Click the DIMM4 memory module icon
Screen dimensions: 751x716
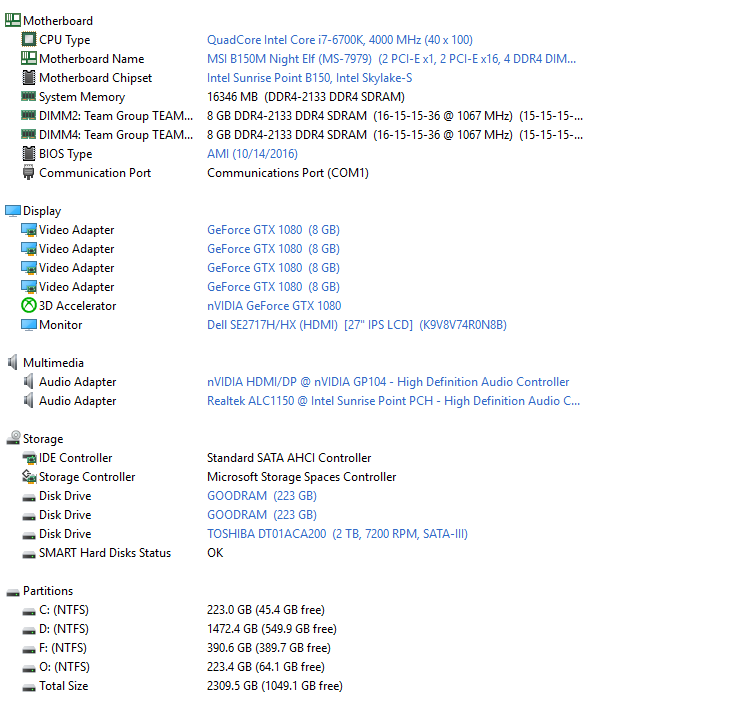pos(29,134)
